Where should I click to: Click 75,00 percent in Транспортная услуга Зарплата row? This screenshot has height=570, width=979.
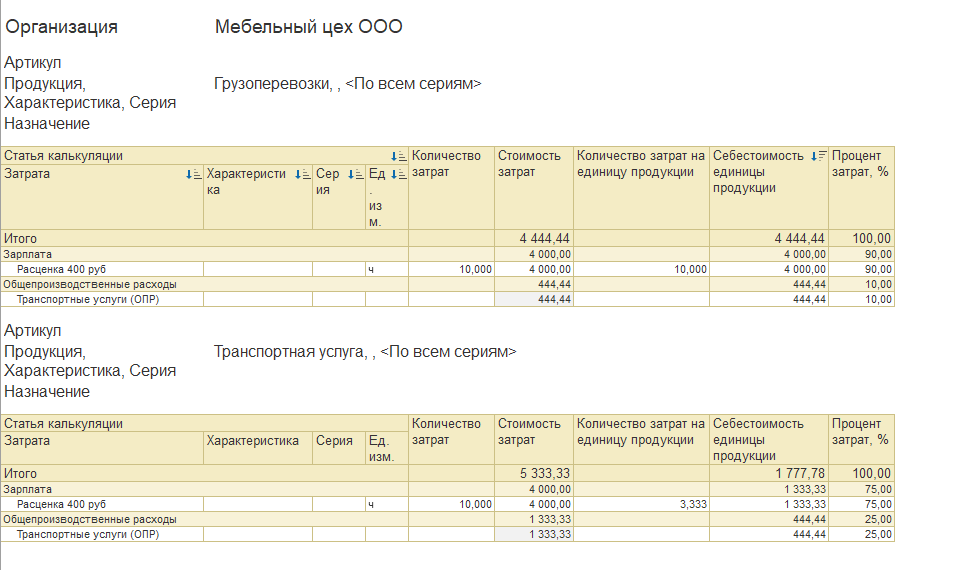(878, 489)
